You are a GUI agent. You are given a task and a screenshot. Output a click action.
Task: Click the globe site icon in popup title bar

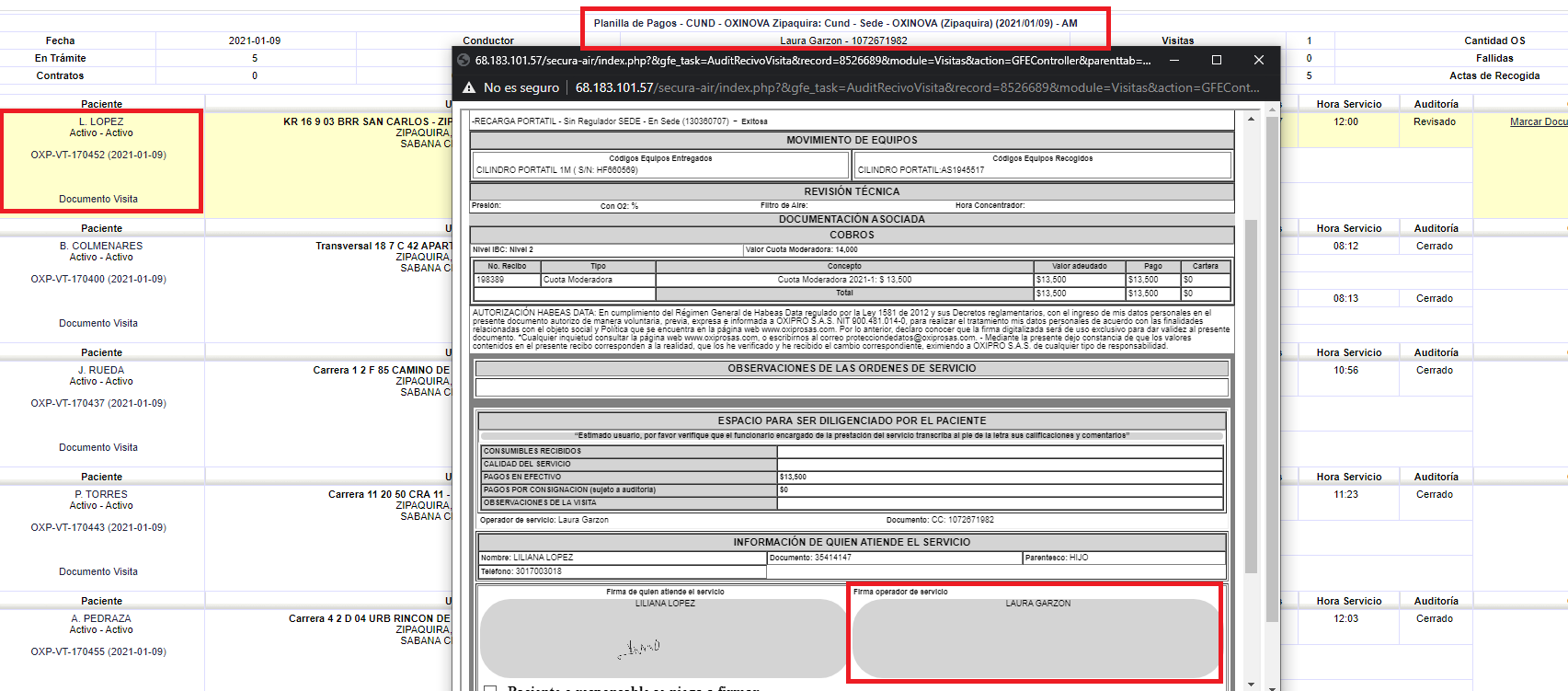click(464, 60)
